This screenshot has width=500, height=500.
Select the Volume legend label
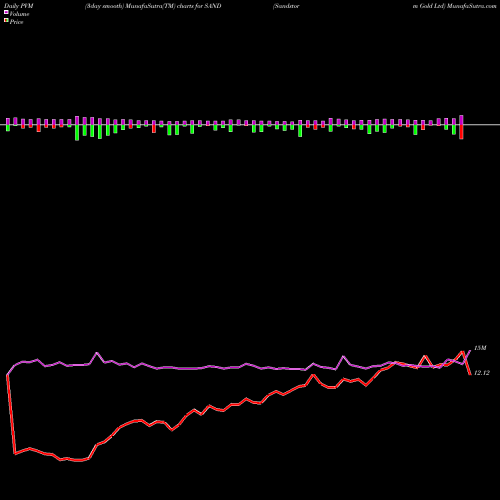(x=19, y=14)
